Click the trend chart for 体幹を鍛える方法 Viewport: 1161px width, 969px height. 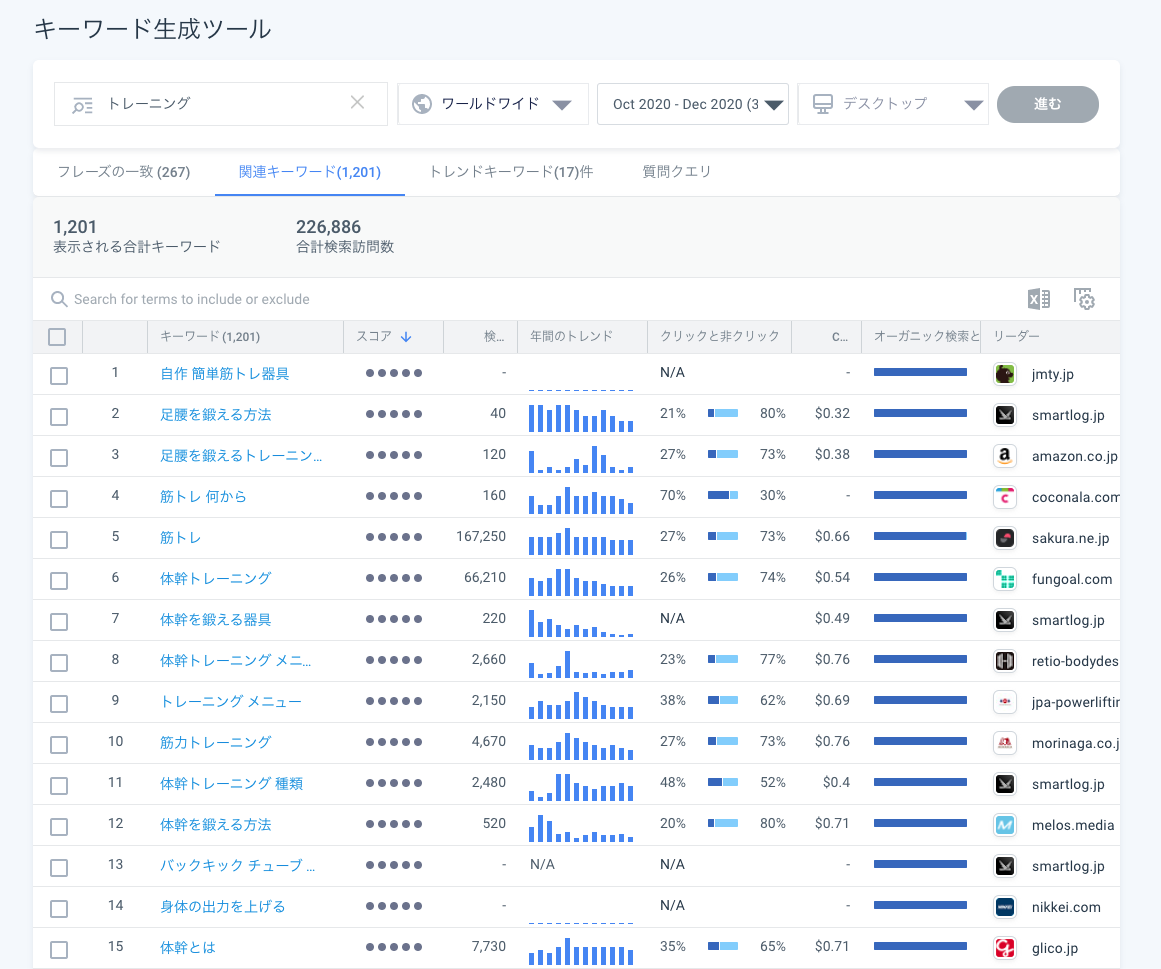click(x=581, y=828)
